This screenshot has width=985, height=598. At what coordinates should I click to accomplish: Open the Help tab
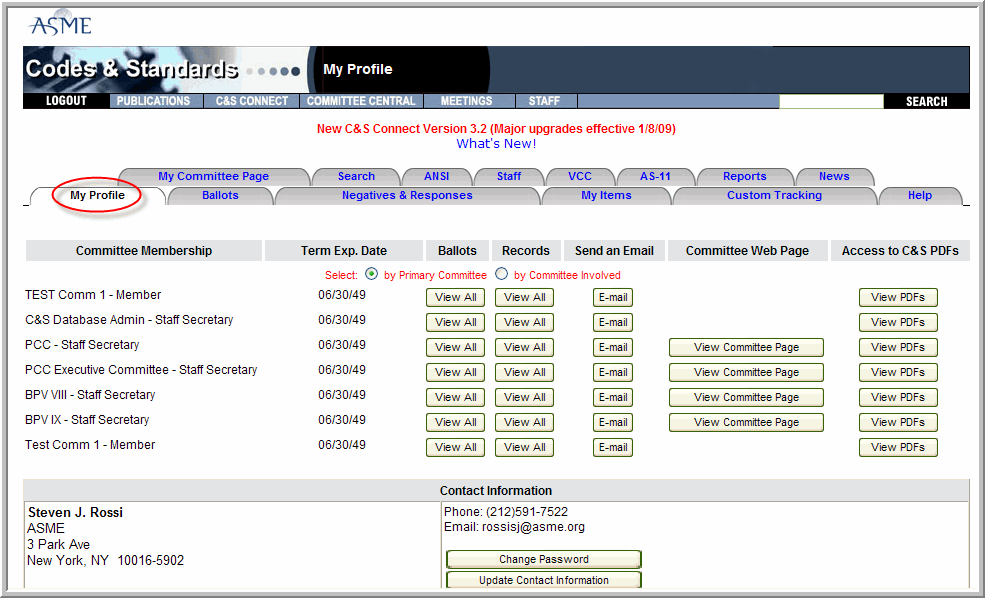920,195
